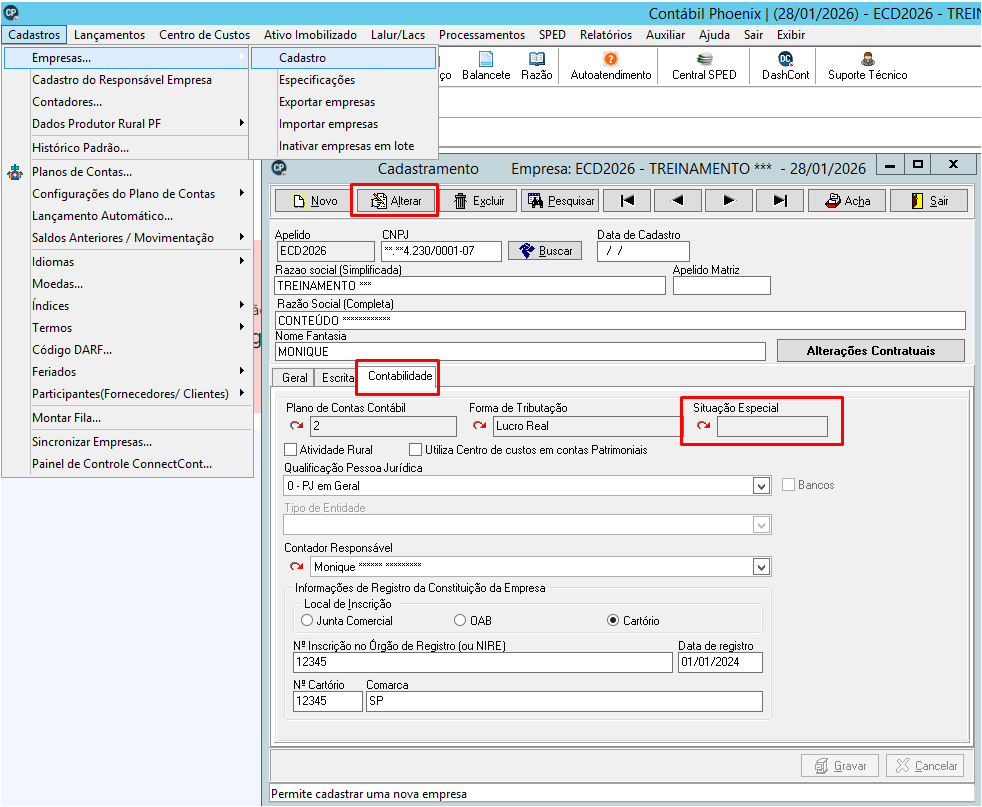The image size is (982, 807).
Task: Open the Contador Responsável dropdown
Action: [761, 567]
